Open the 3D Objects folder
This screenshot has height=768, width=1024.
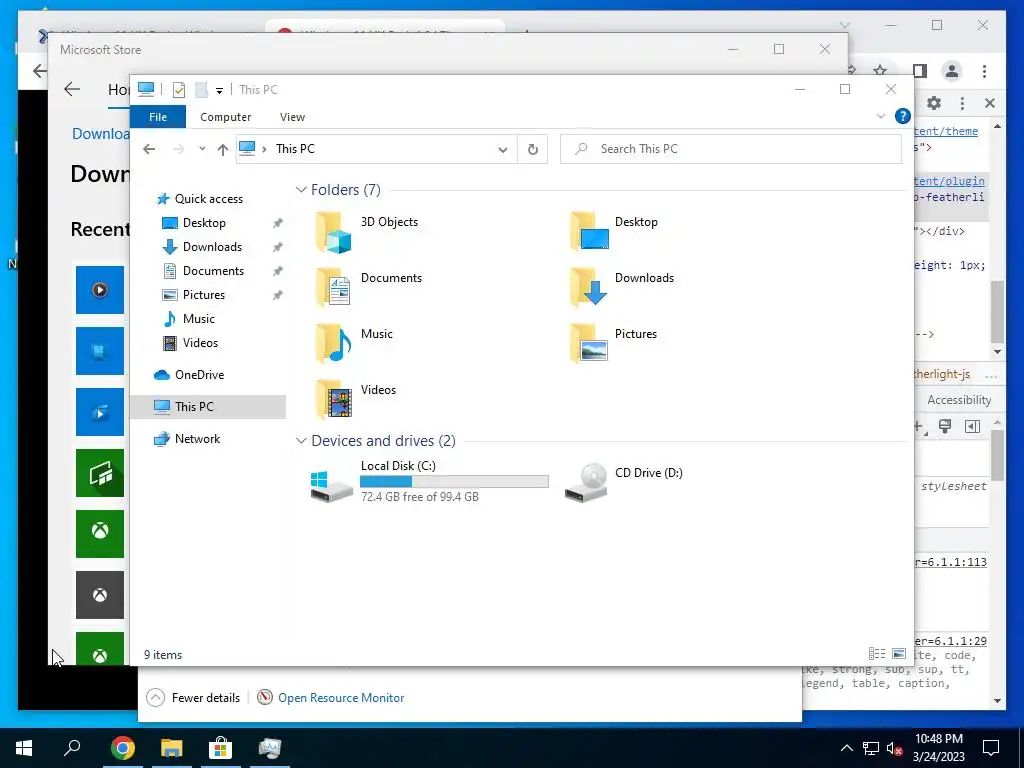tap(366, 232)
